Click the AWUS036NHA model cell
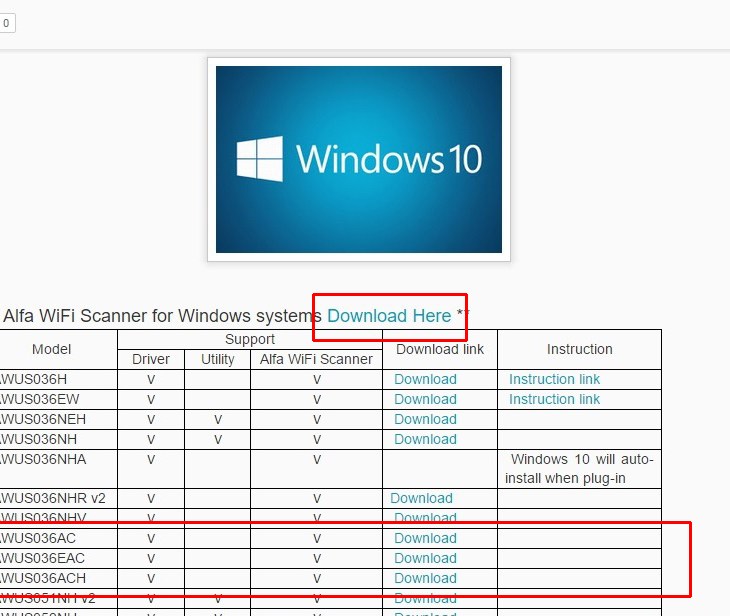This screenshot has width=730, height=616. coord(45,459)
